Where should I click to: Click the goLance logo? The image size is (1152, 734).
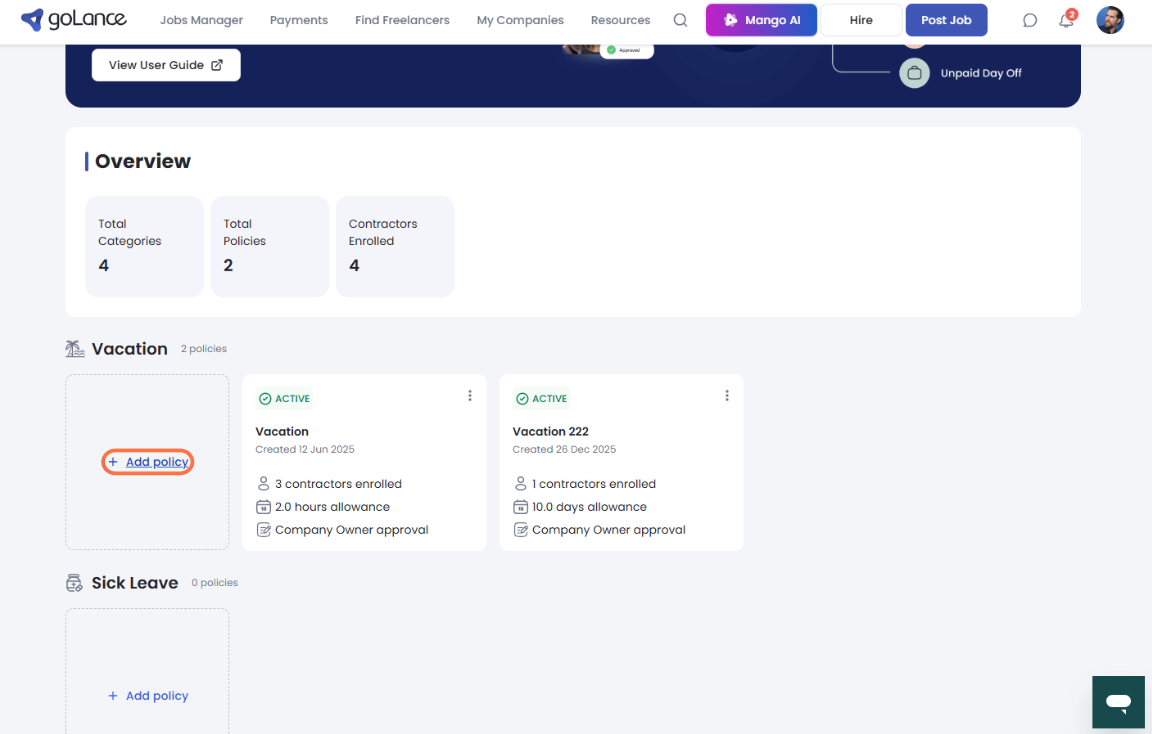point(76,20)
